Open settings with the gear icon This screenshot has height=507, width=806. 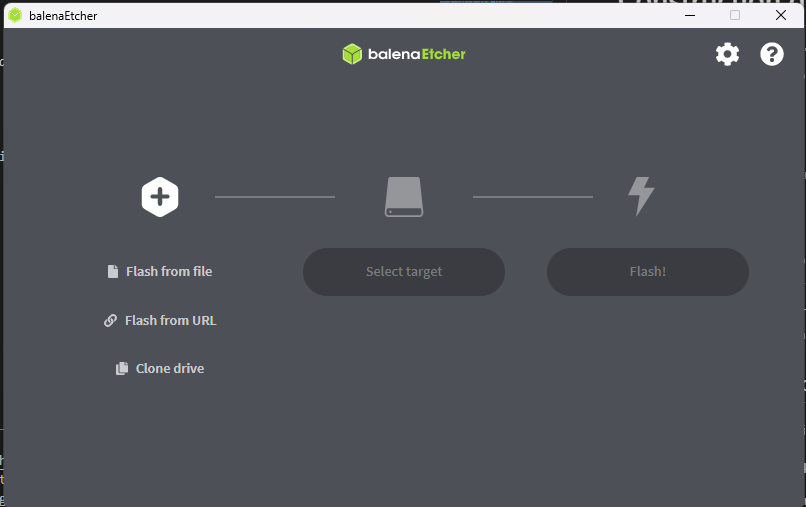click(727, 54)
